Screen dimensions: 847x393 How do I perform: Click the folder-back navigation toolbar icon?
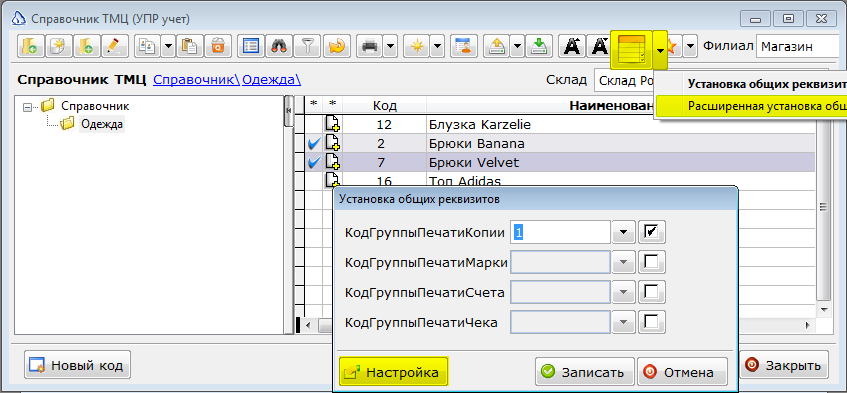pos(31,46)
